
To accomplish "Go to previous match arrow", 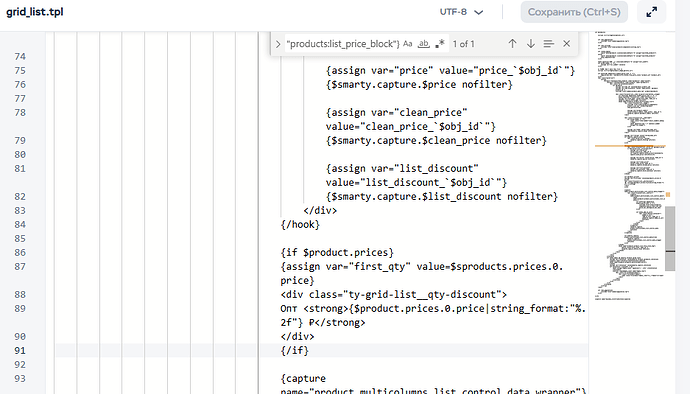I will (x=512, y=44).
